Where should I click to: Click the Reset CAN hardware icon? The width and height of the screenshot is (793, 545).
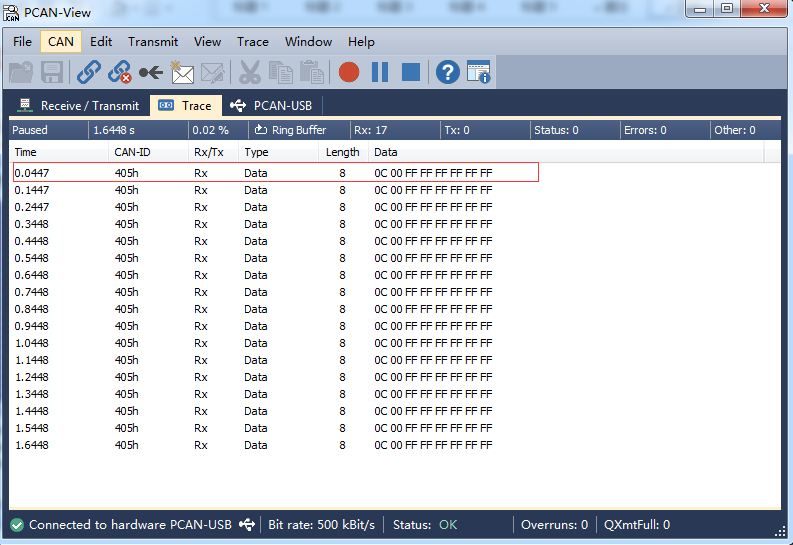pyautogui.click(x=151, y=72)
